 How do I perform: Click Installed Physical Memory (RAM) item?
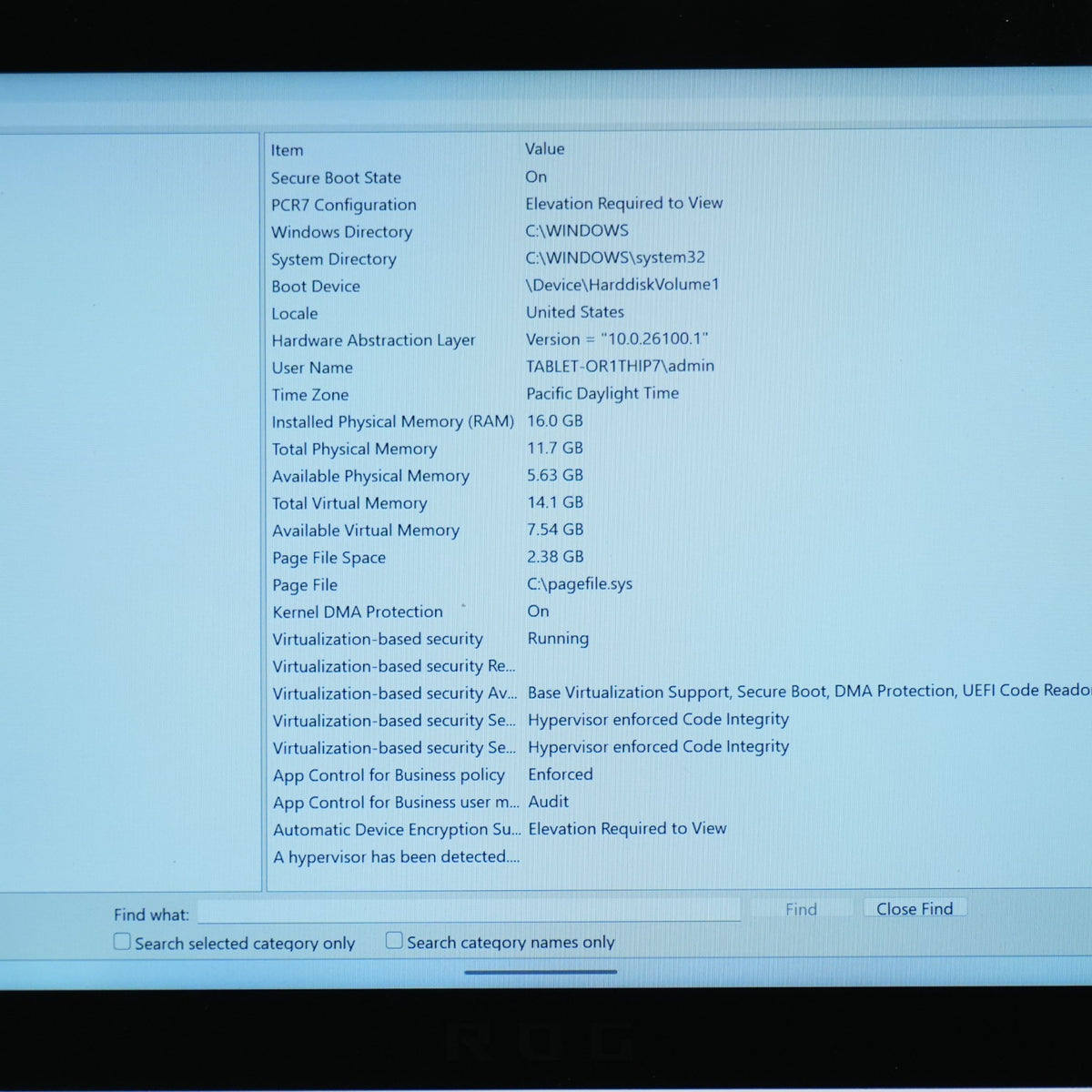point(393,421)
